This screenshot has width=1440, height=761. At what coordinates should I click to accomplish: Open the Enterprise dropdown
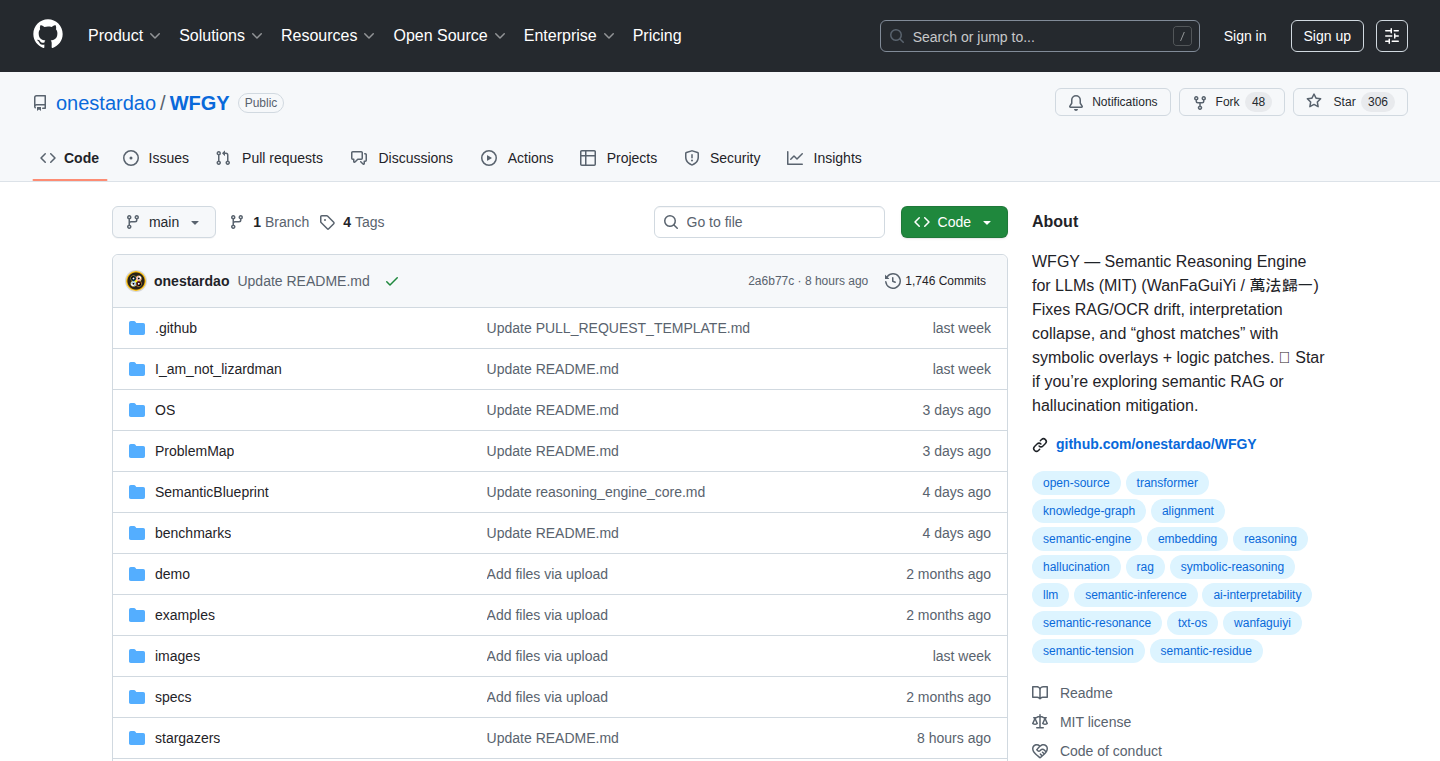pos(570,36)
